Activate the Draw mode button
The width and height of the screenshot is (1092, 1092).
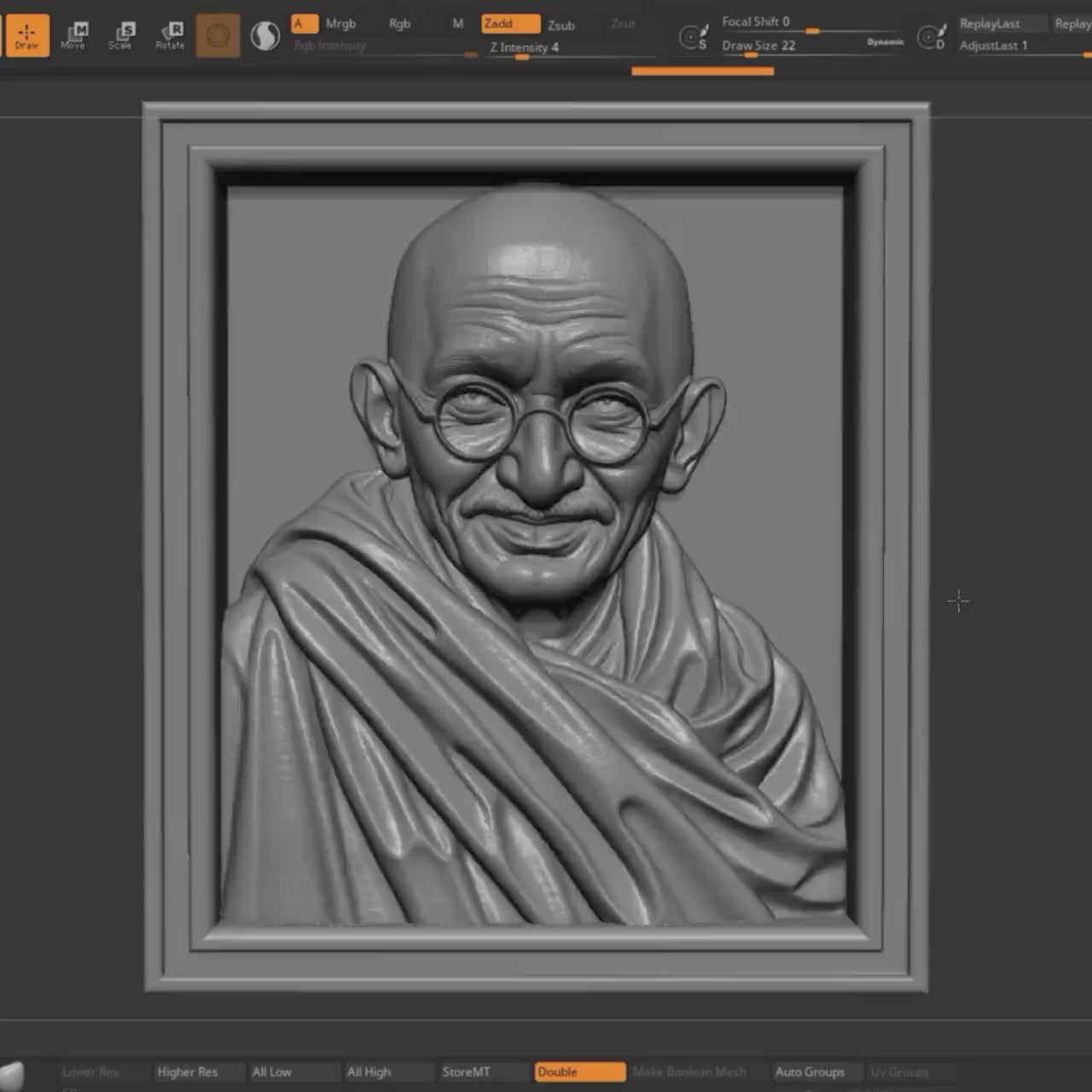coord(26,36)
